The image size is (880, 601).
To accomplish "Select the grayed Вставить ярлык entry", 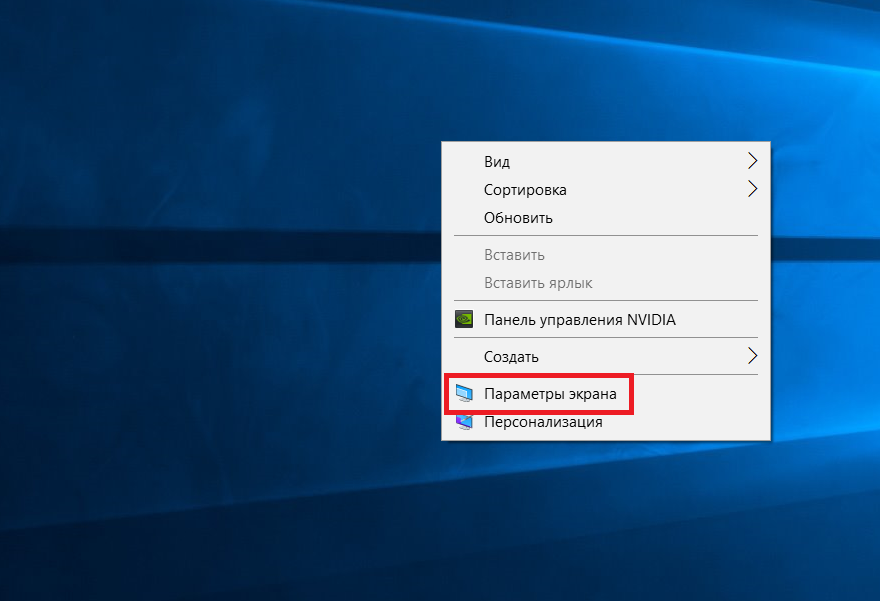I will (x=606, y=283).
